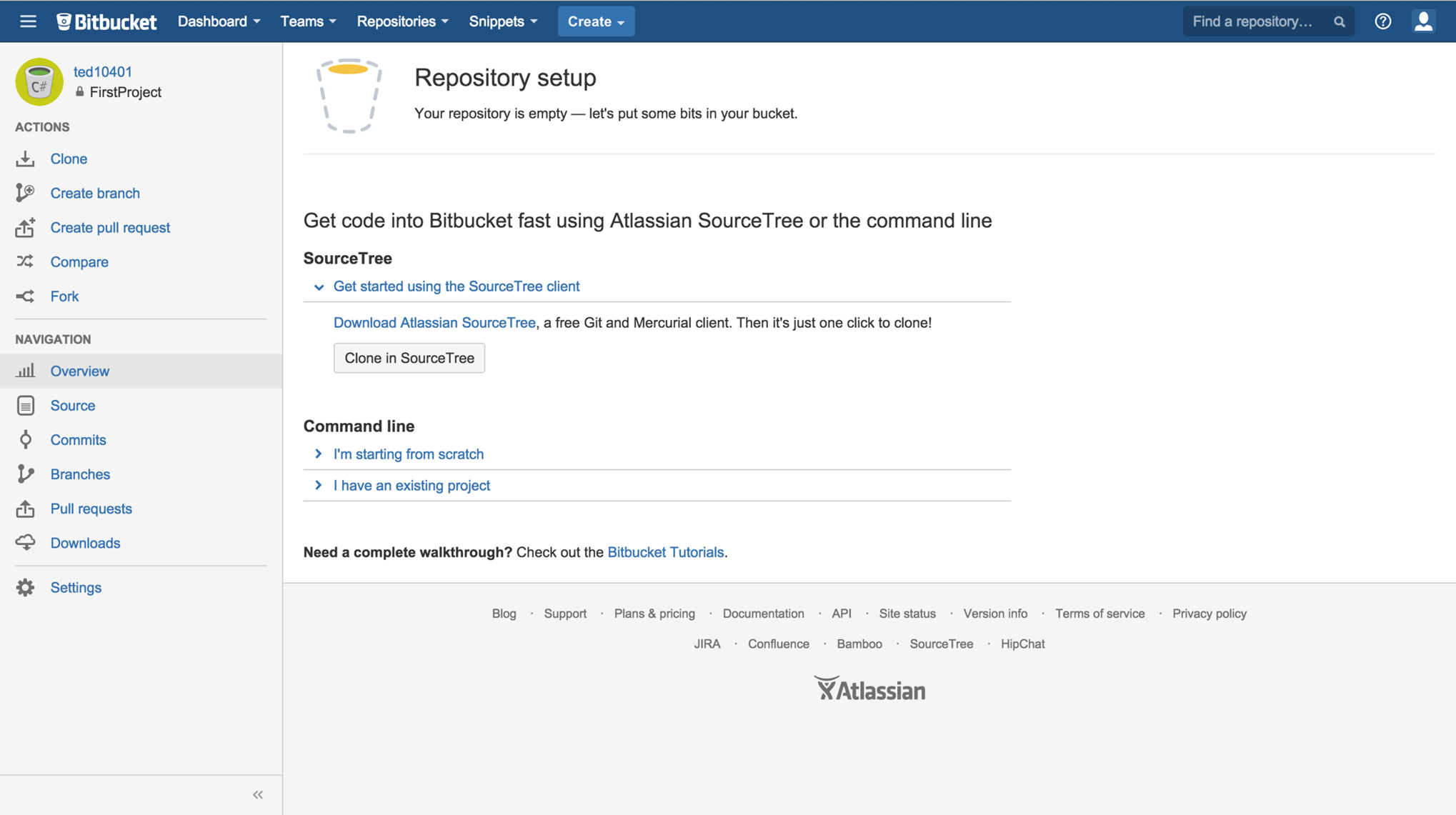Click the Clone in SourceTree button
Image resolution: width=1456 pixels, height=815 pixels.
[x=409, y=358]
